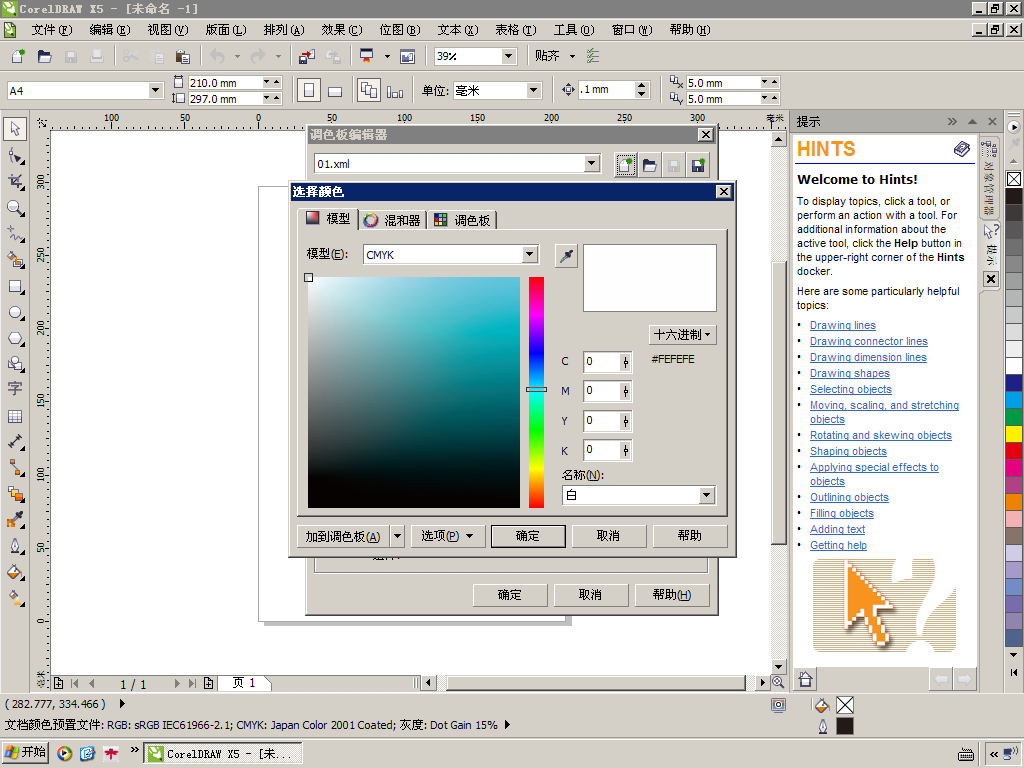Pick the Rectangle tool
This screenshot has height=768, width=1024.
click(15, 286)
